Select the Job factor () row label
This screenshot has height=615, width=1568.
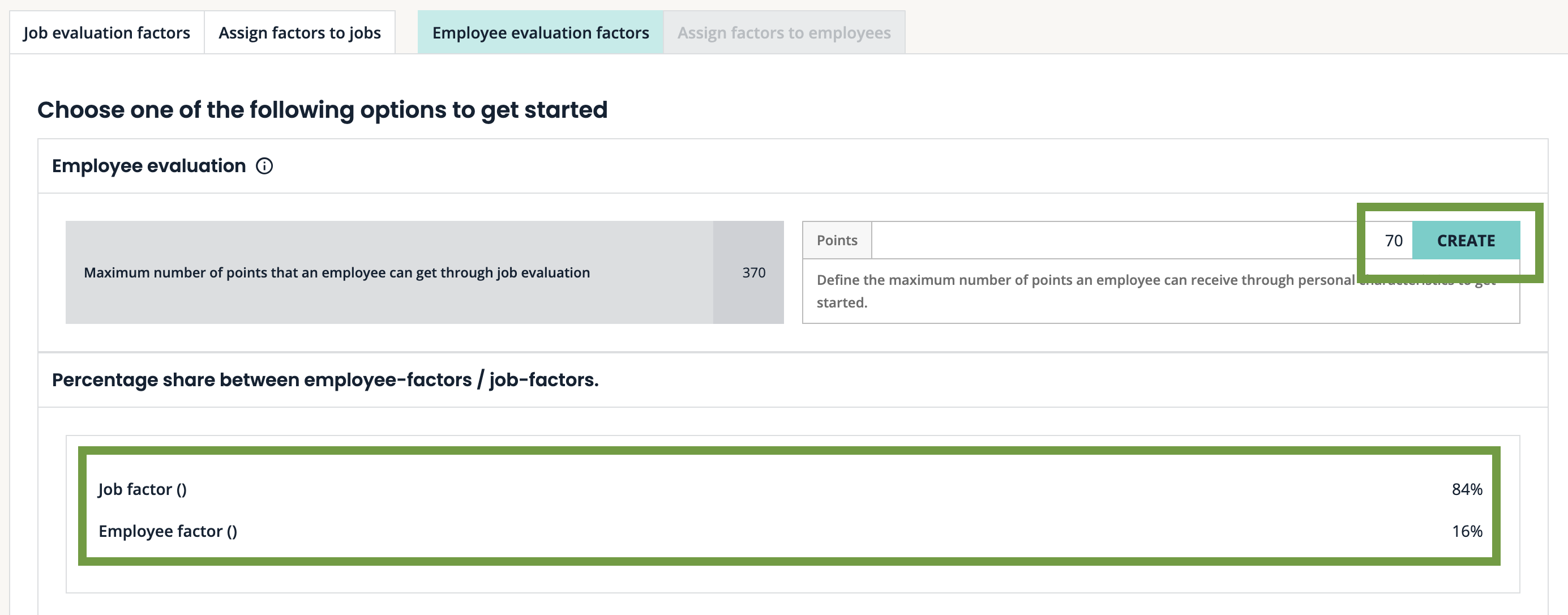[x=143, y=489]
